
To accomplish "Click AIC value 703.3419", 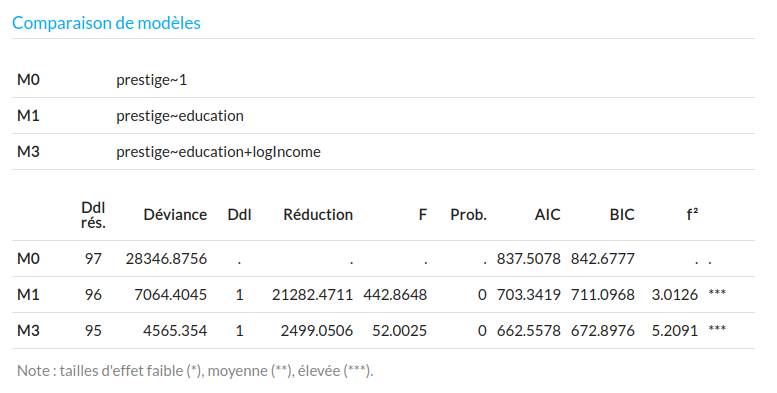I will click(529, 295).
